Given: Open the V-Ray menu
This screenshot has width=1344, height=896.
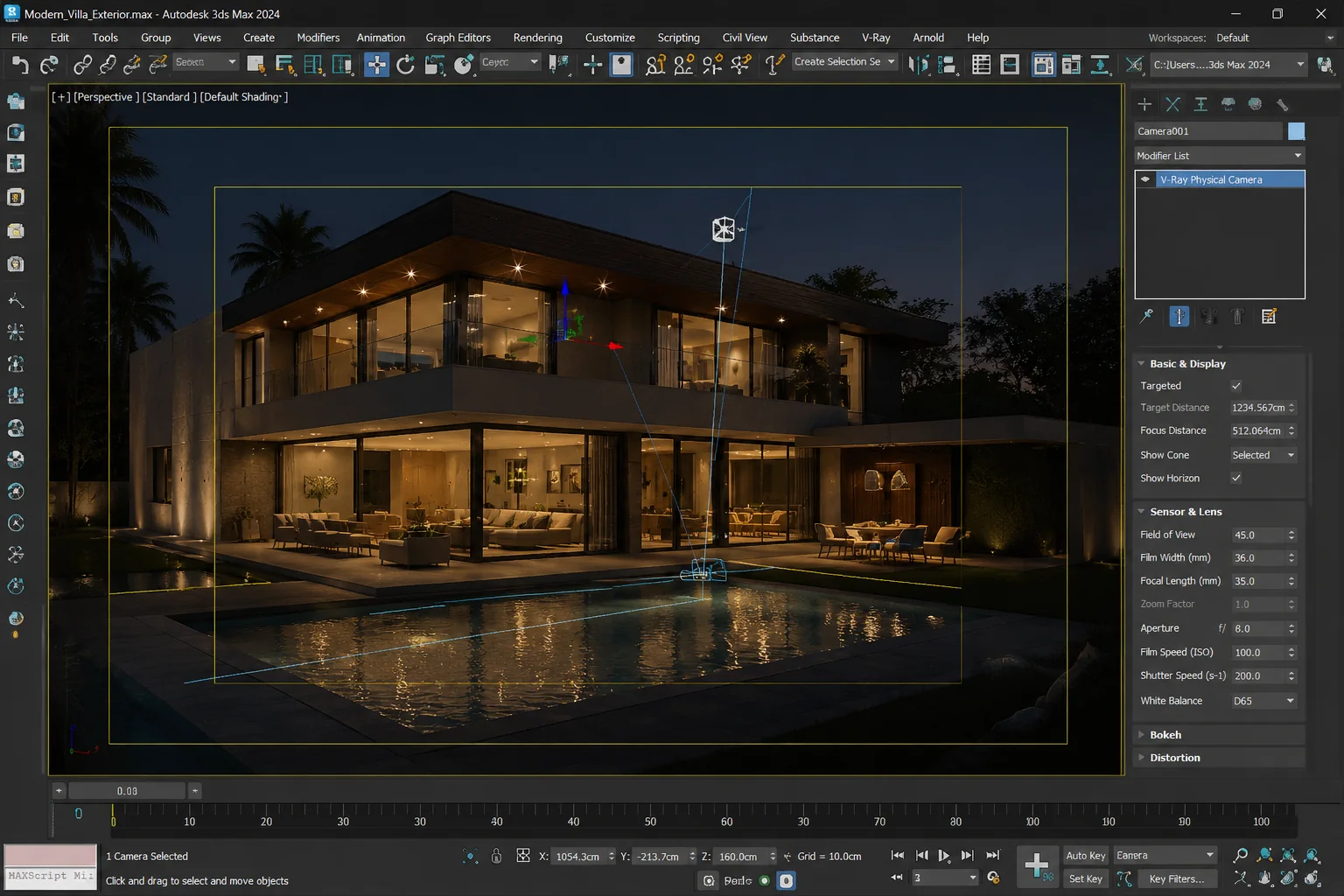Looking at the screenshot, I should coord(876,38).
